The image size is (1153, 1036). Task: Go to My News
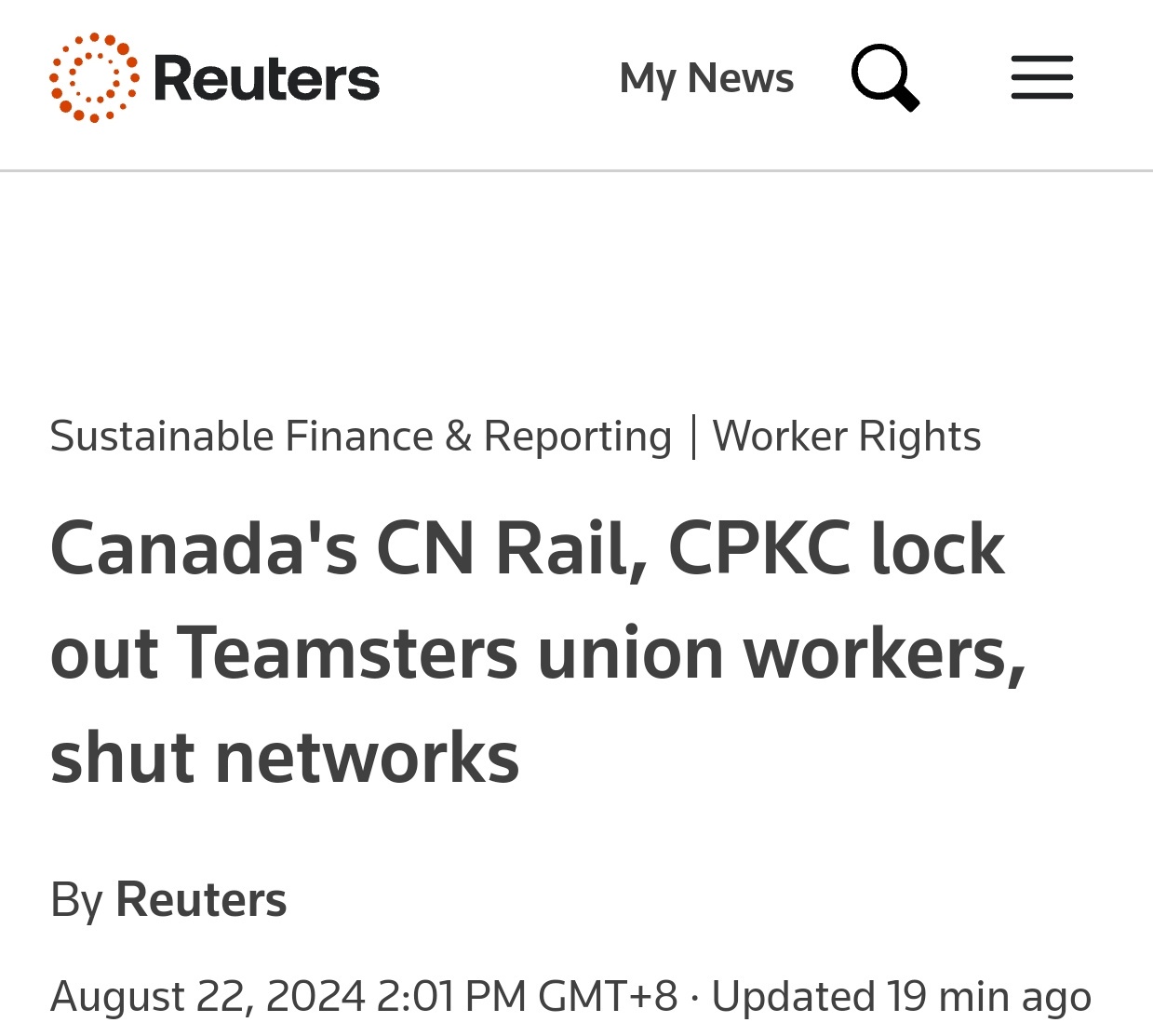click(706, 78)
